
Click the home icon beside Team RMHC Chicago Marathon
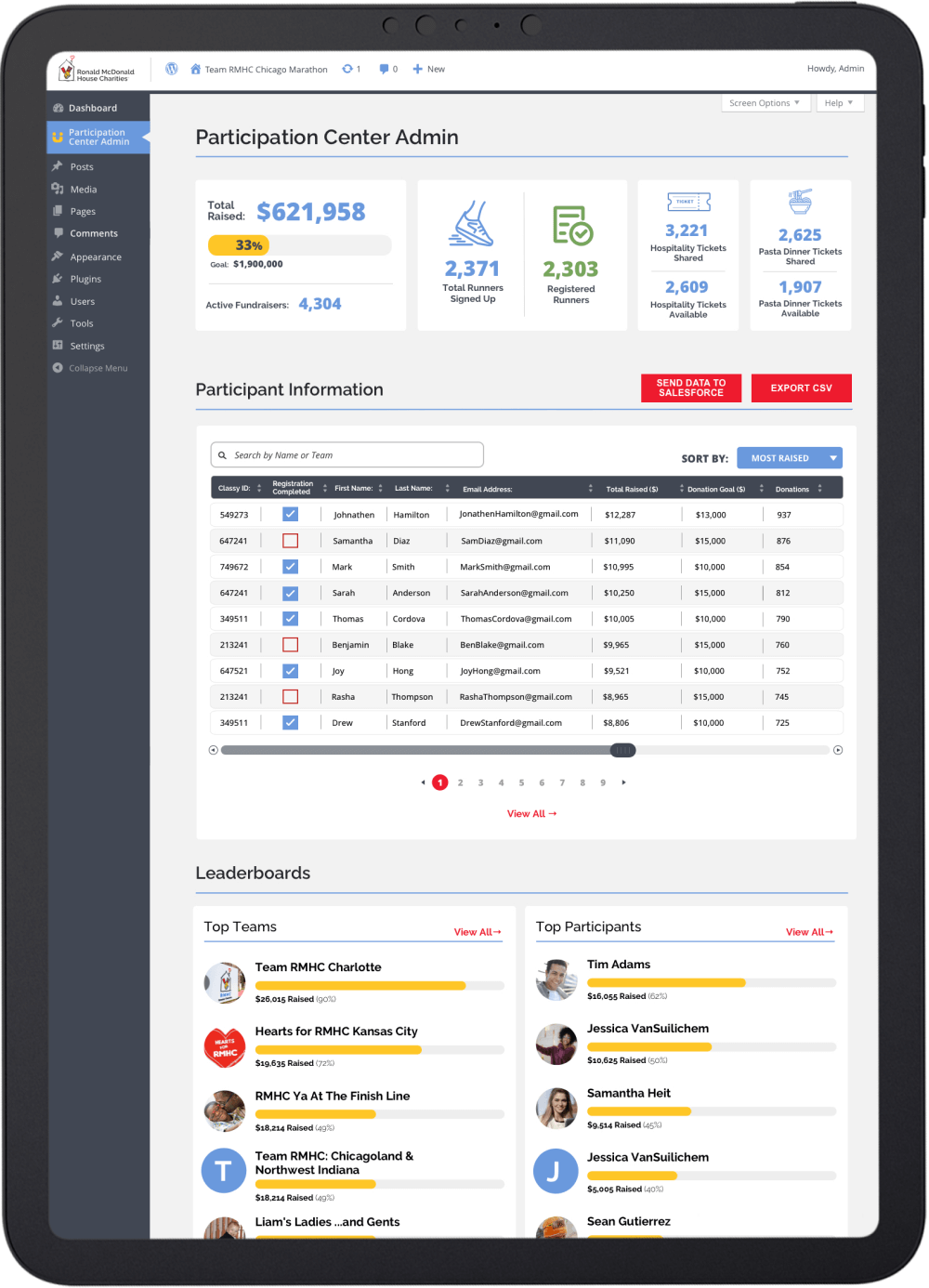point(196,70)
